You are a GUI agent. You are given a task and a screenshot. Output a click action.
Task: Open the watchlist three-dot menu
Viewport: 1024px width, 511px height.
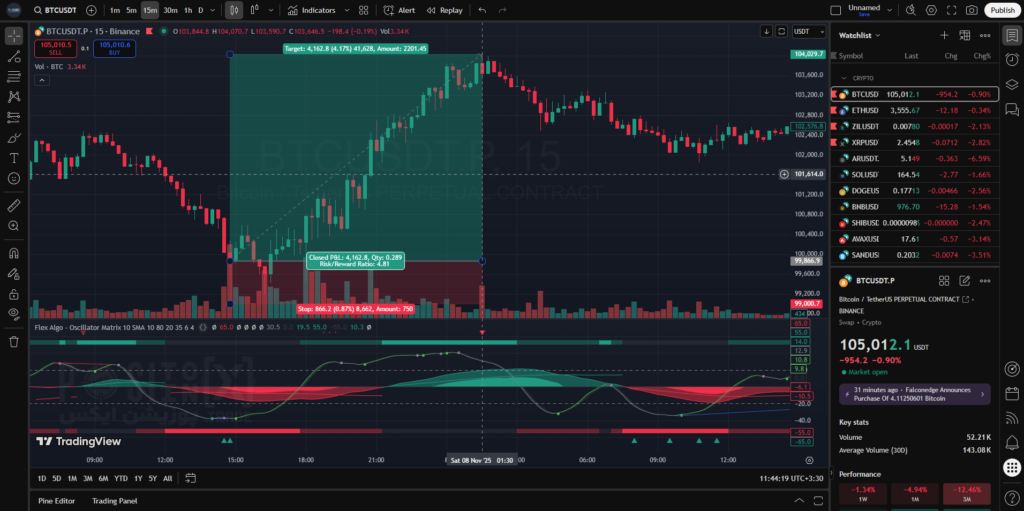click(985, 35)
